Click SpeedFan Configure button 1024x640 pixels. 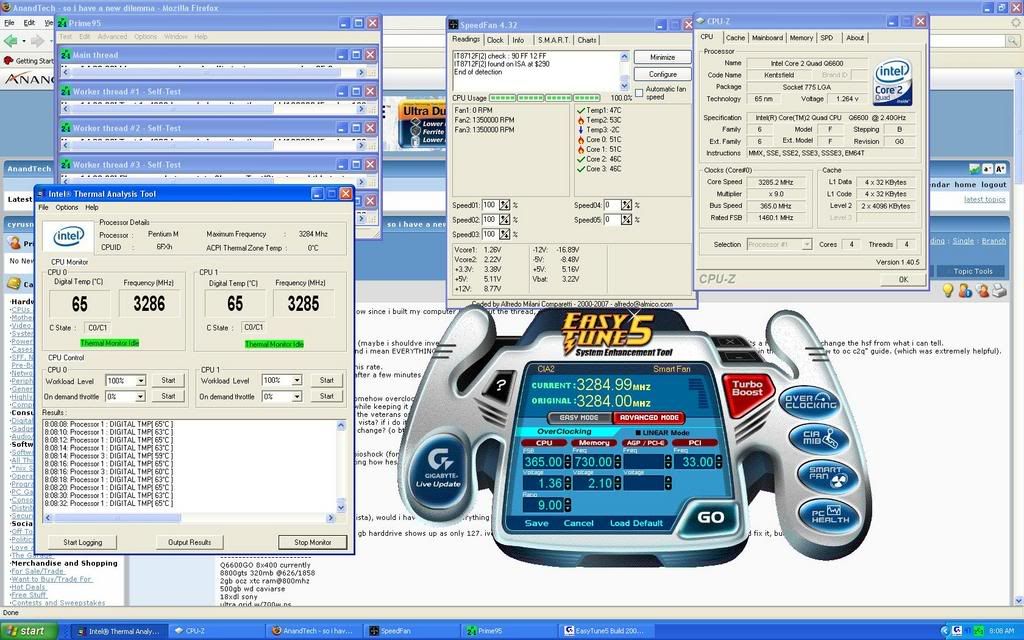click(662, 74)
